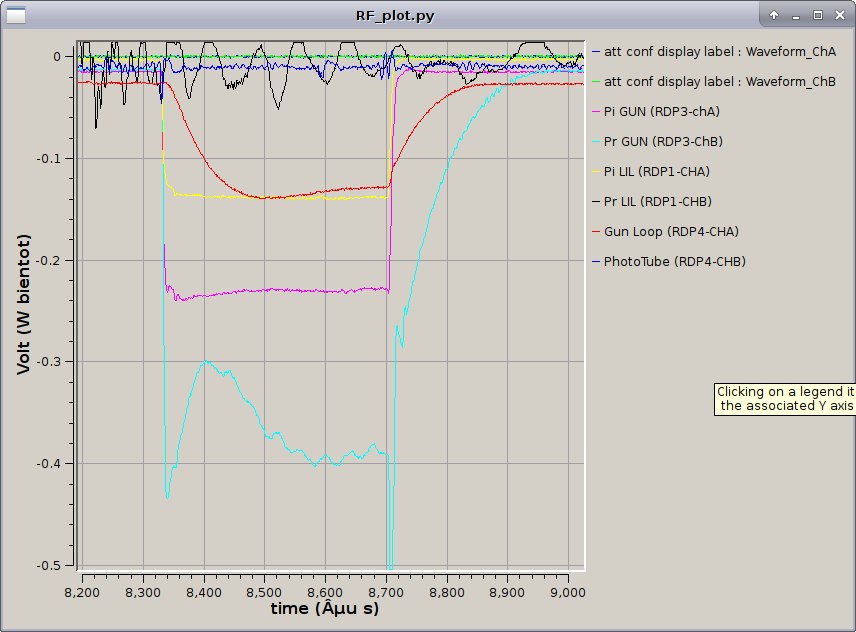Click the Pi LIL (RDP1-CHA) legend label

[657, 171]
